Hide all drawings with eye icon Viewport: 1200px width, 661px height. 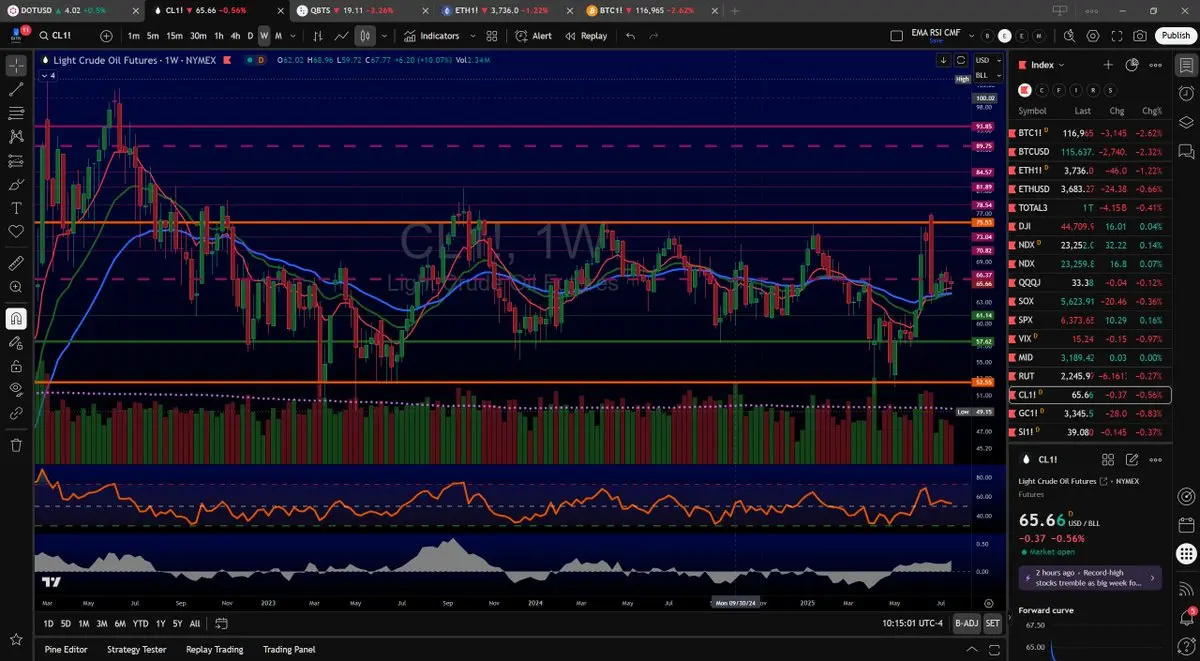click(x=16, y=389)
